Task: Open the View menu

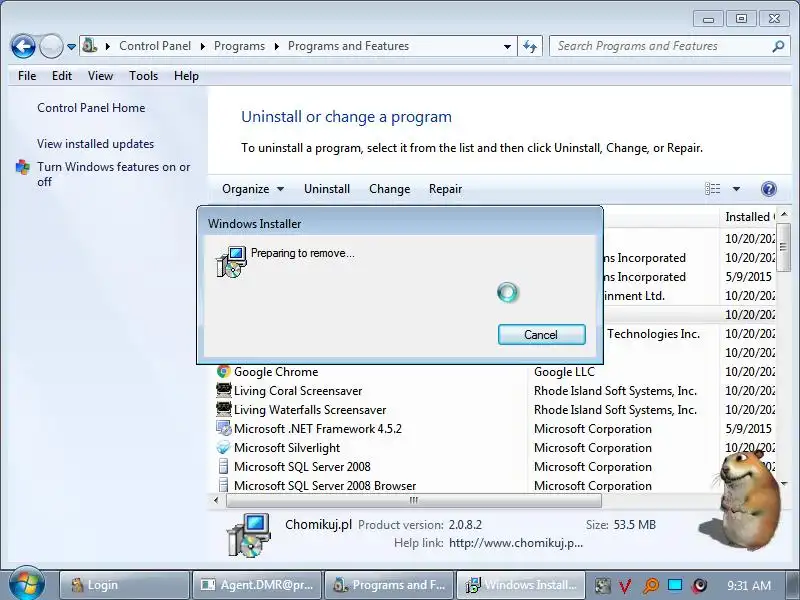Action: click(x=100, y=76)
